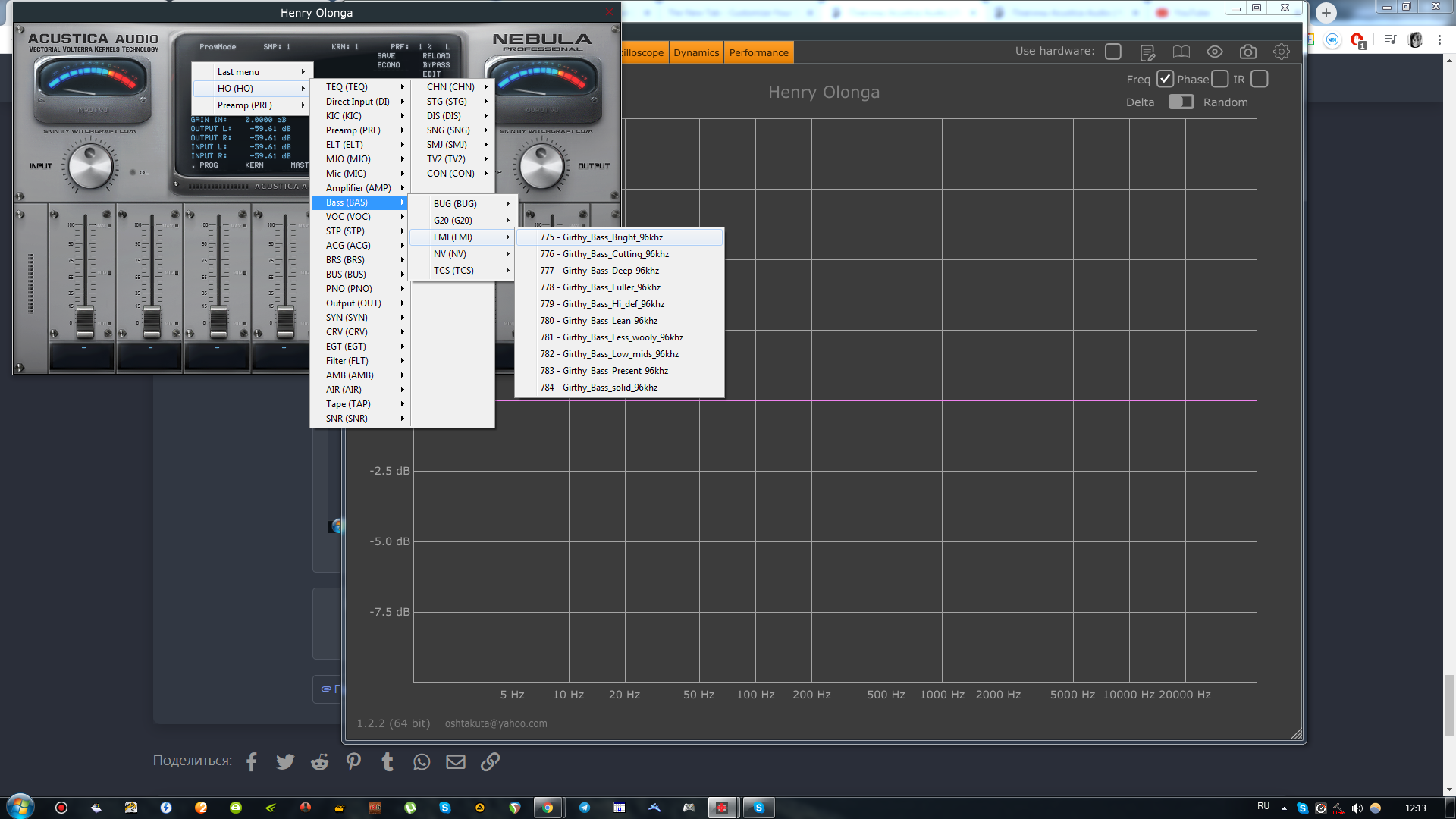Take snapshot with camera icon

(x=1247, y=52)
